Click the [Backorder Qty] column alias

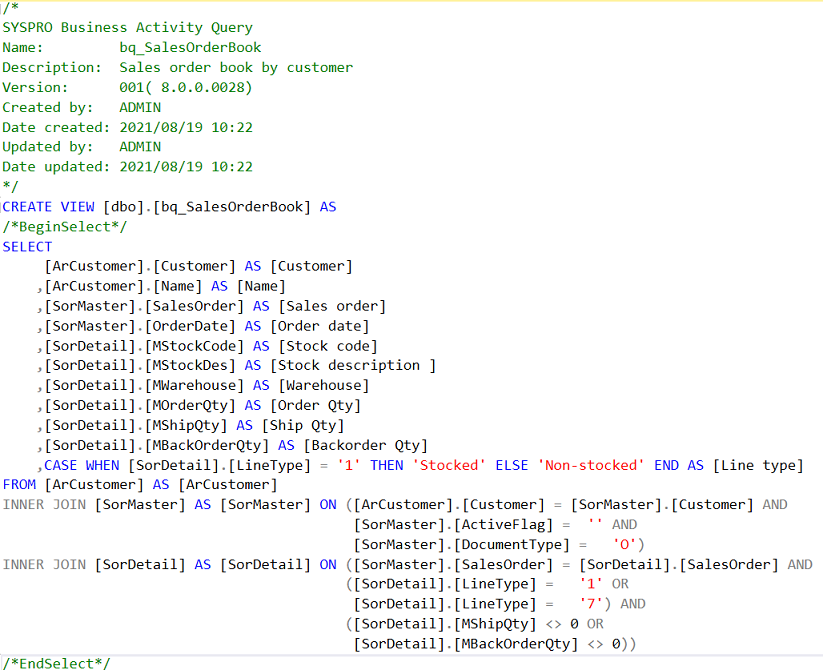pos(365,445)
